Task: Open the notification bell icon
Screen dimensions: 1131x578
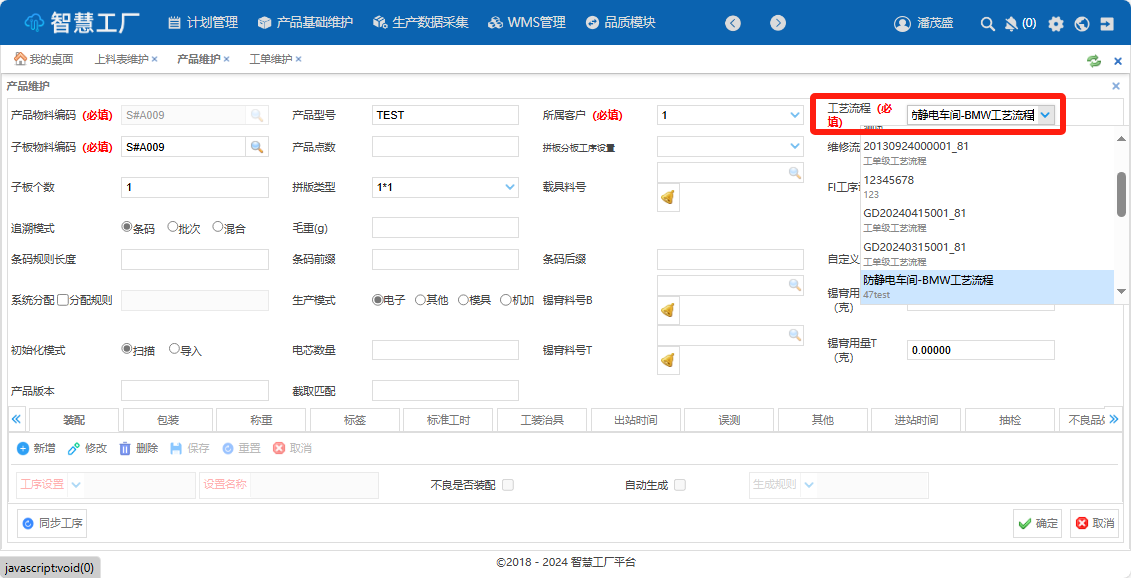Action: [1011, 23]
